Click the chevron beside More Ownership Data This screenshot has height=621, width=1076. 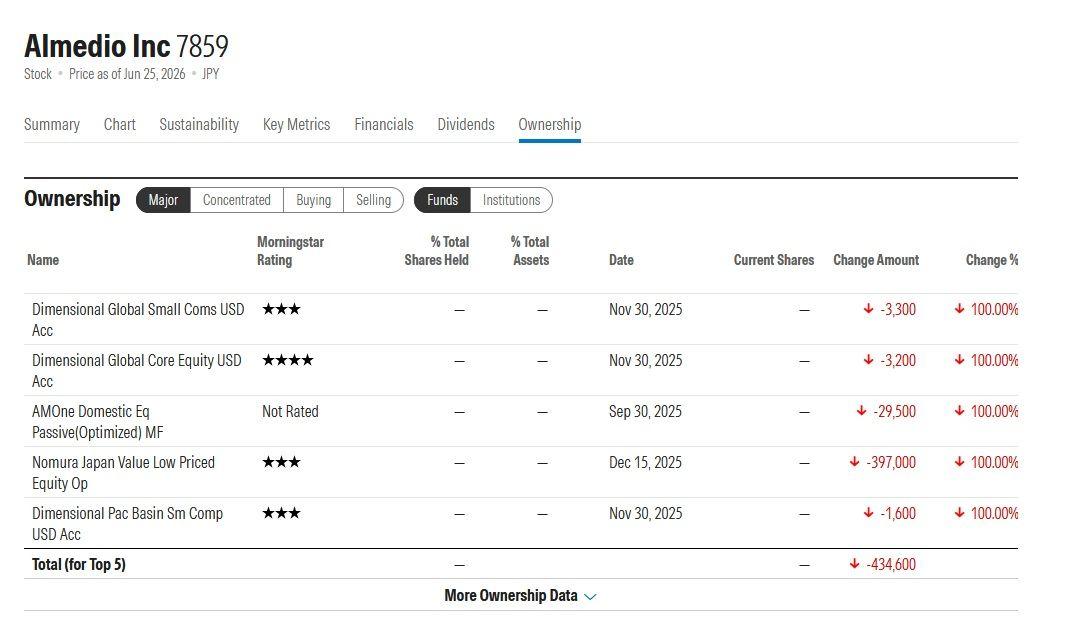(x=590, y=597)
